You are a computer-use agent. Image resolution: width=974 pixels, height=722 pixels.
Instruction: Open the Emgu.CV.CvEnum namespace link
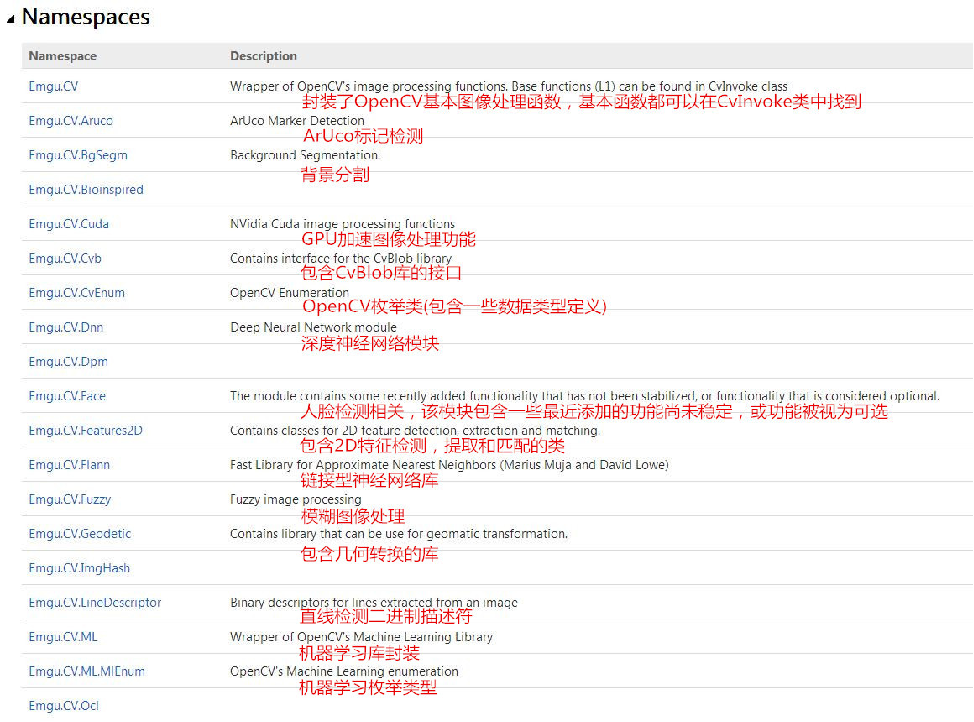(76, 293)
